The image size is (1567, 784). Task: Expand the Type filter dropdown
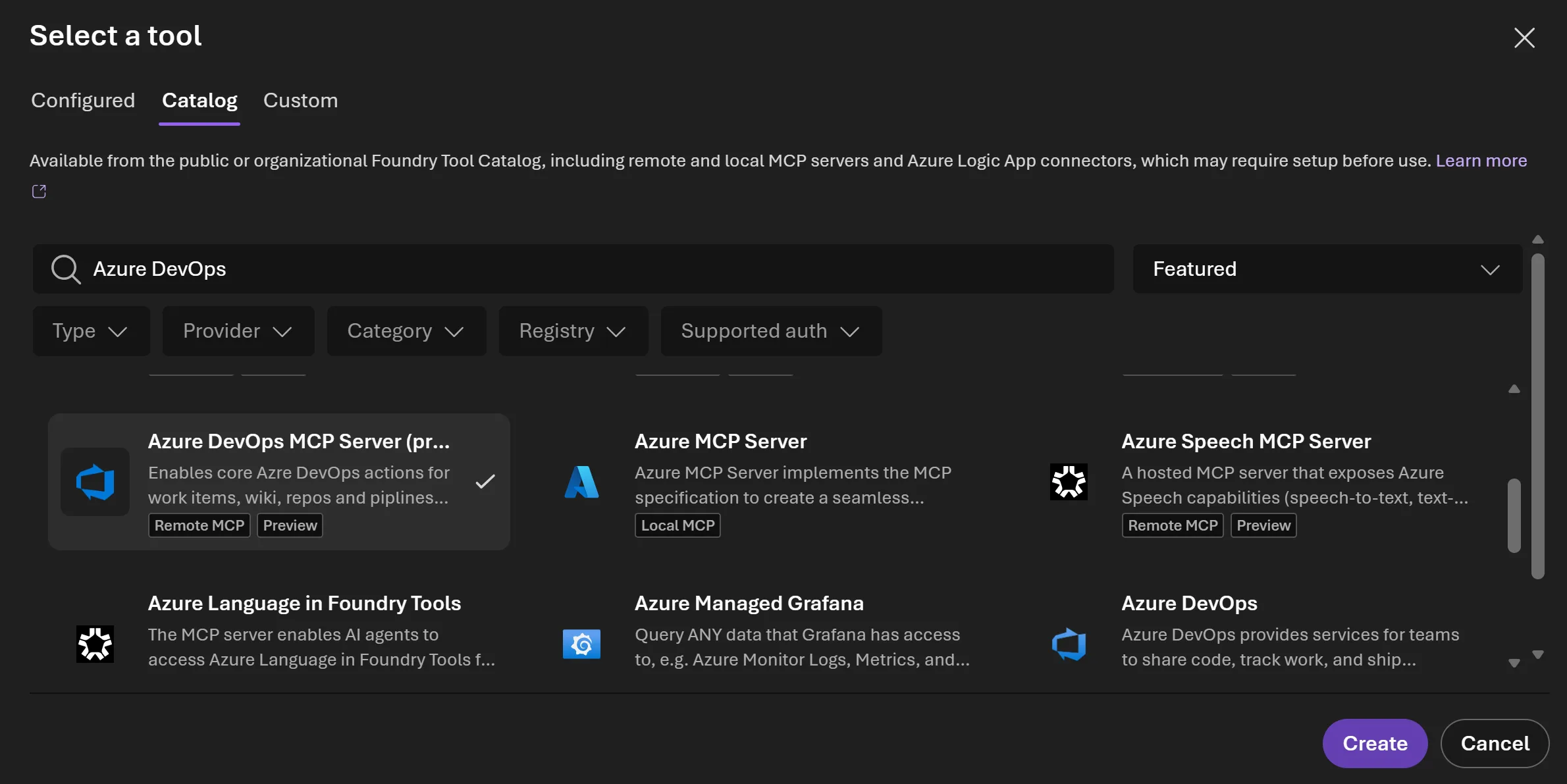tap(91, 331)
